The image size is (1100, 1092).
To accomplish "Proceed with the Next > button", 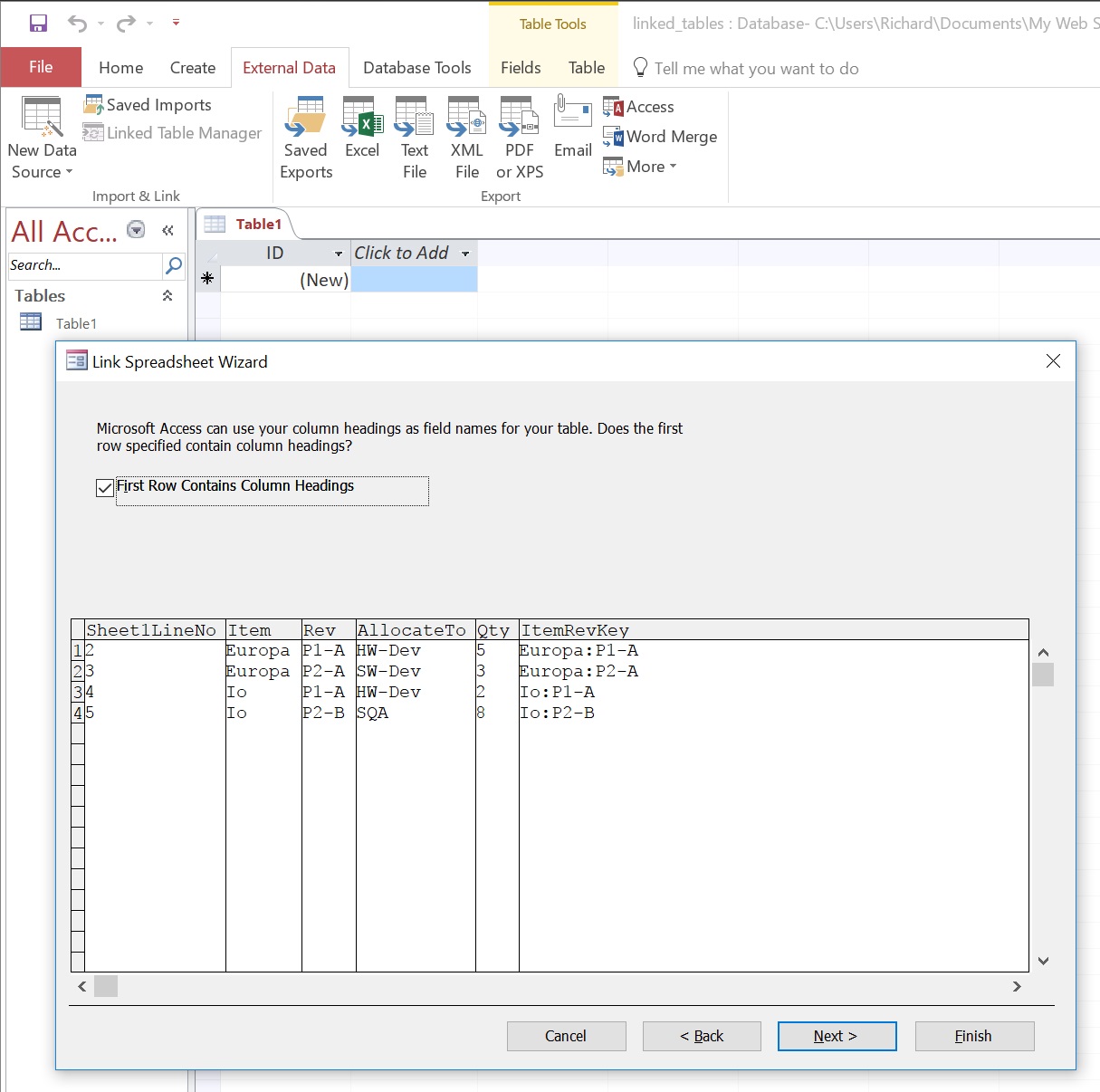I will [x=837, y=1036].
